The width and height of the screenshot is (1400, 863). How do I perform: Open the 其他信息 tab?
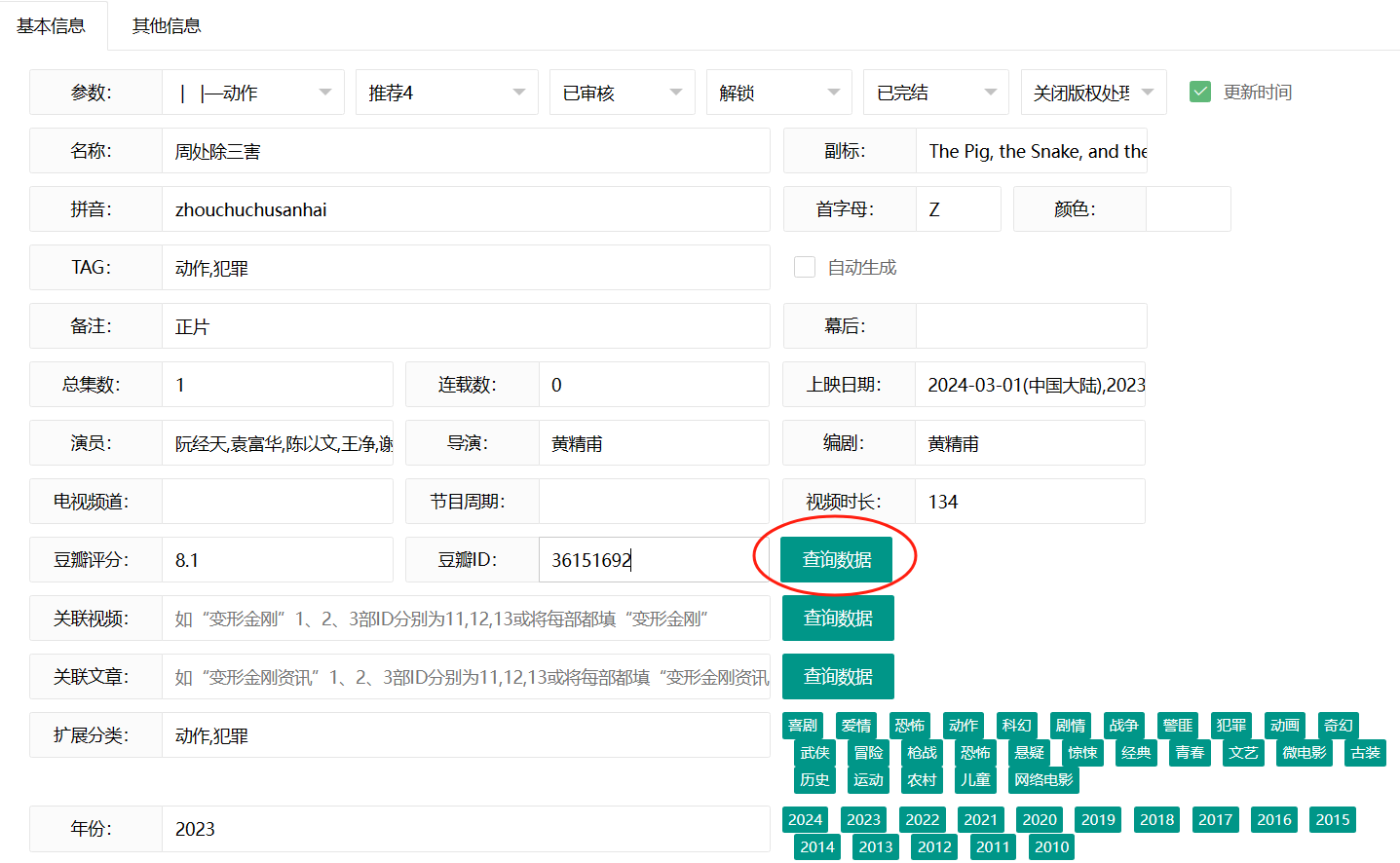[167, 25]
